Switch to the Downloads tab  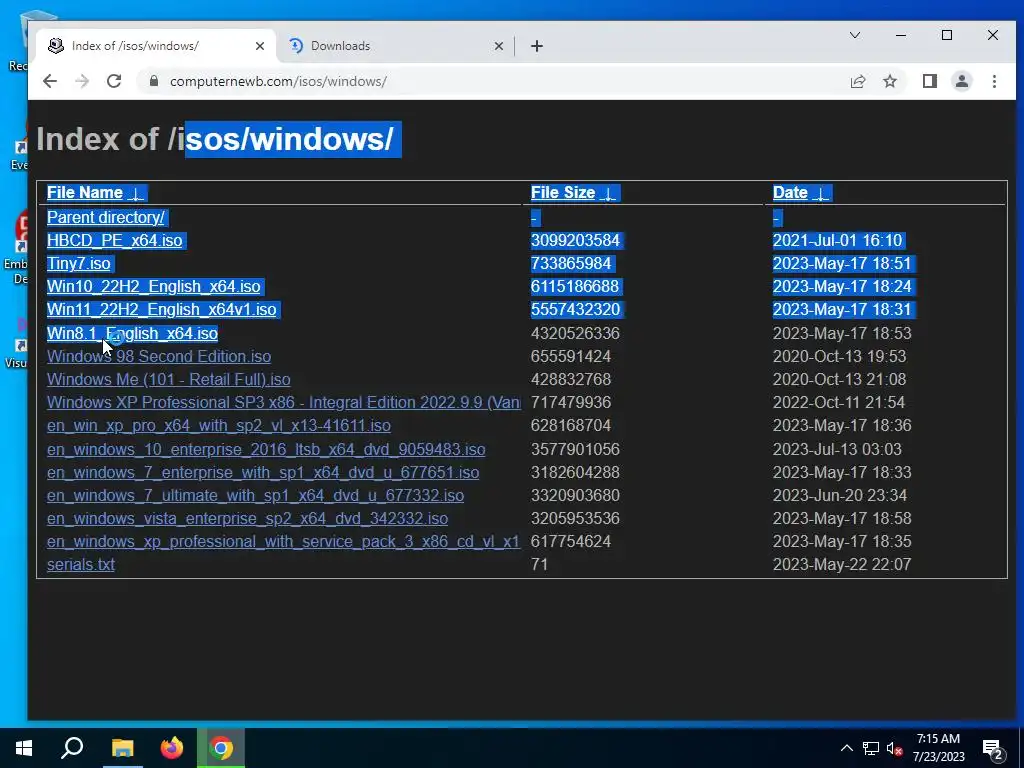[x=396, y=46]
